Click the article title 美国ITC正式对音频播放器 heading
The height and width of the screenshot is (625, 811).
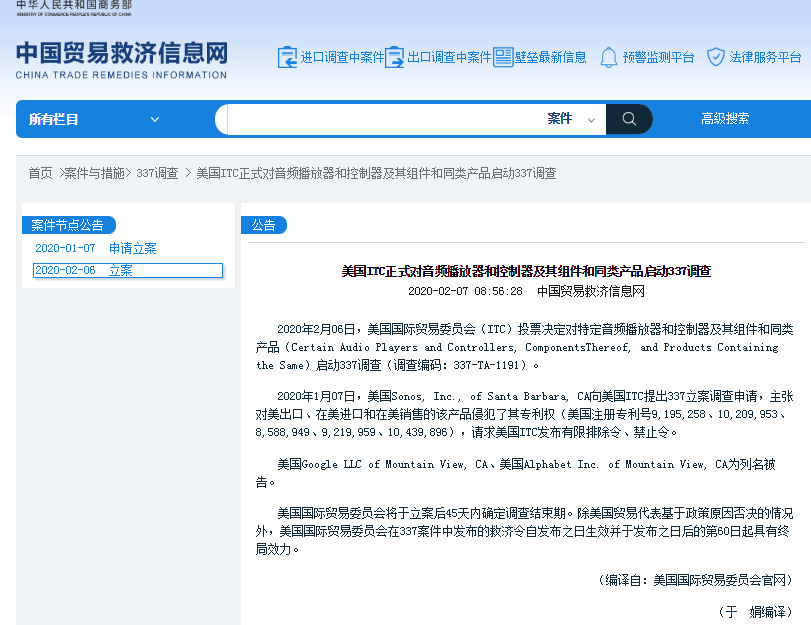526,271
